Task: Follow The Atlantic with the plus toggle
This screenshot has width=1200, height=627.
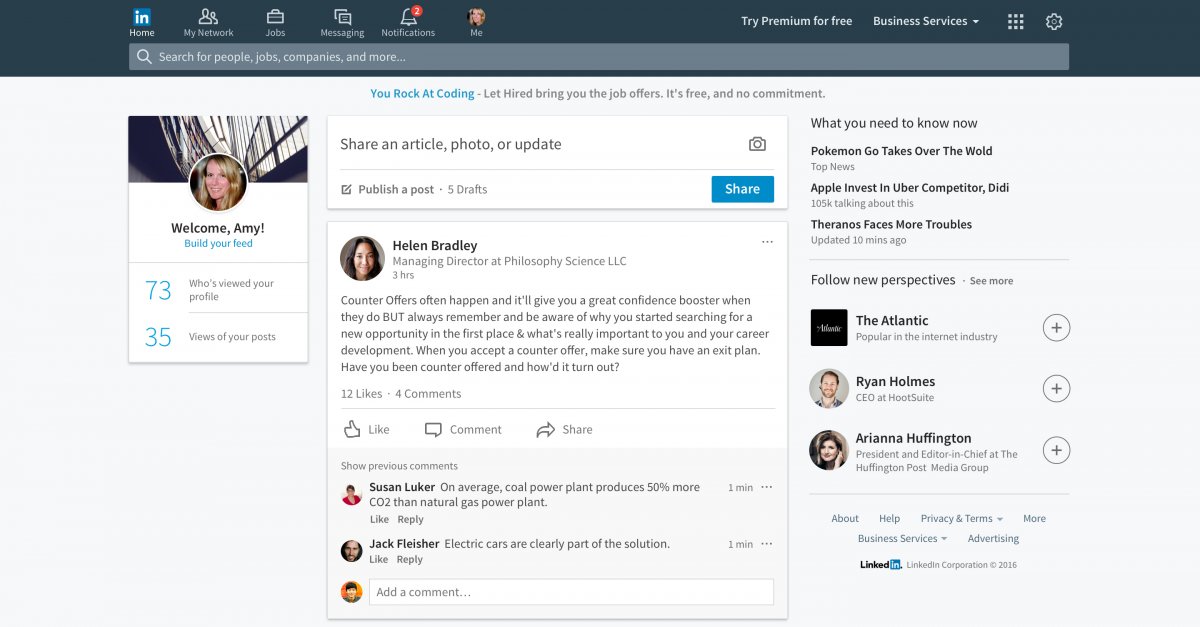Action: (x=1056, y=327)
